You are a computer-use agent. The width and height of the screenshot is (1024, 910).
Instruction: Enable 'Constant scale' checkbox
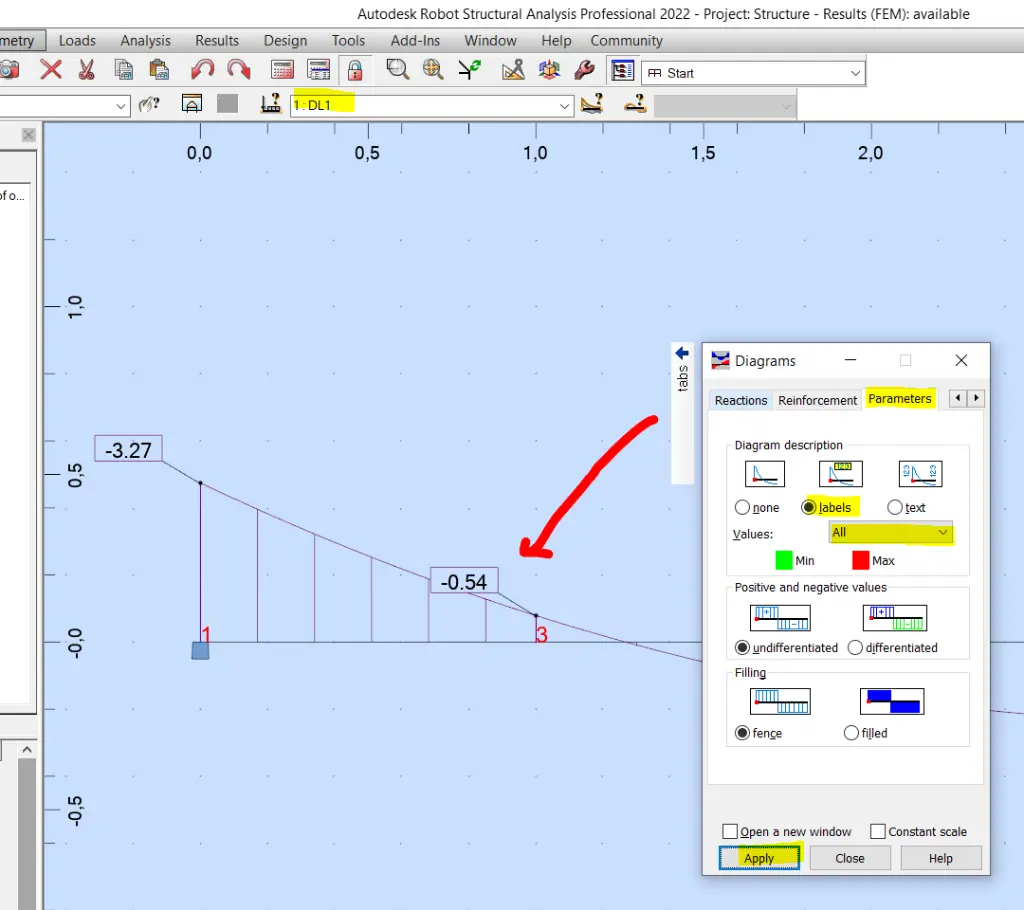(878, 832)
